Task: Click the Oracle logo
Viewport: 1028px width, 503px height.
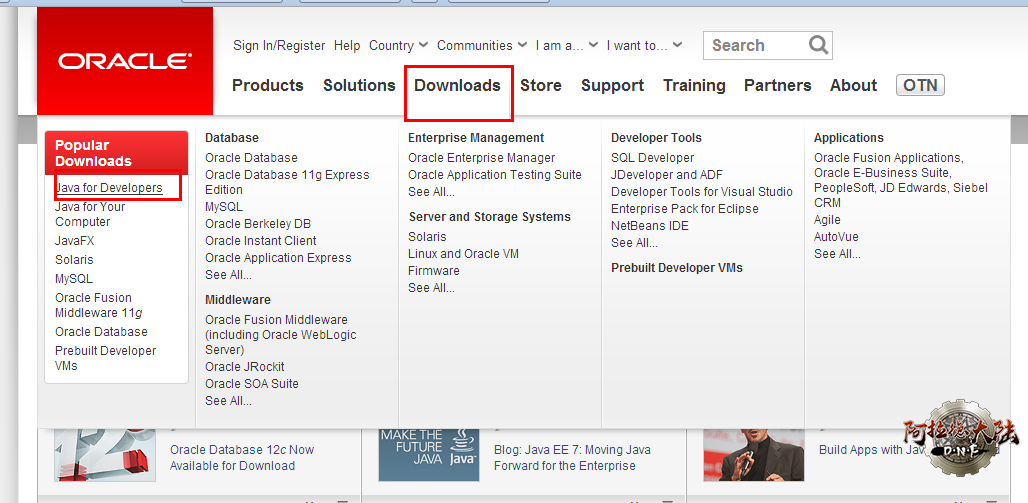Action: tap(125, 62)
